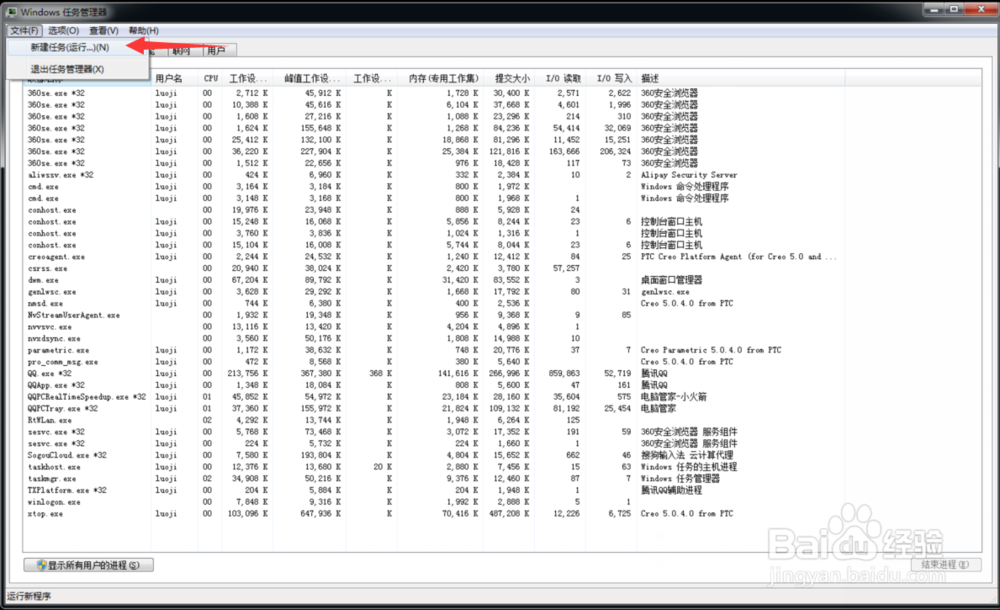Sort by the I/O 读取 column header
Screen dimensions: 1000x610
point(559,78)
